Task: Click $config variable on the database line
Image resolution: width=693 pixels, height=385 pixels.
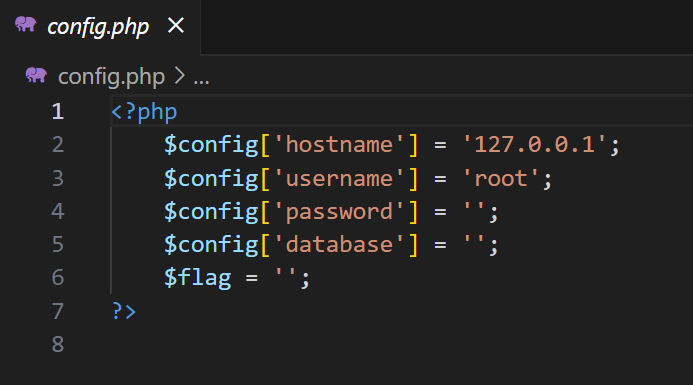Action: [211, 246]
